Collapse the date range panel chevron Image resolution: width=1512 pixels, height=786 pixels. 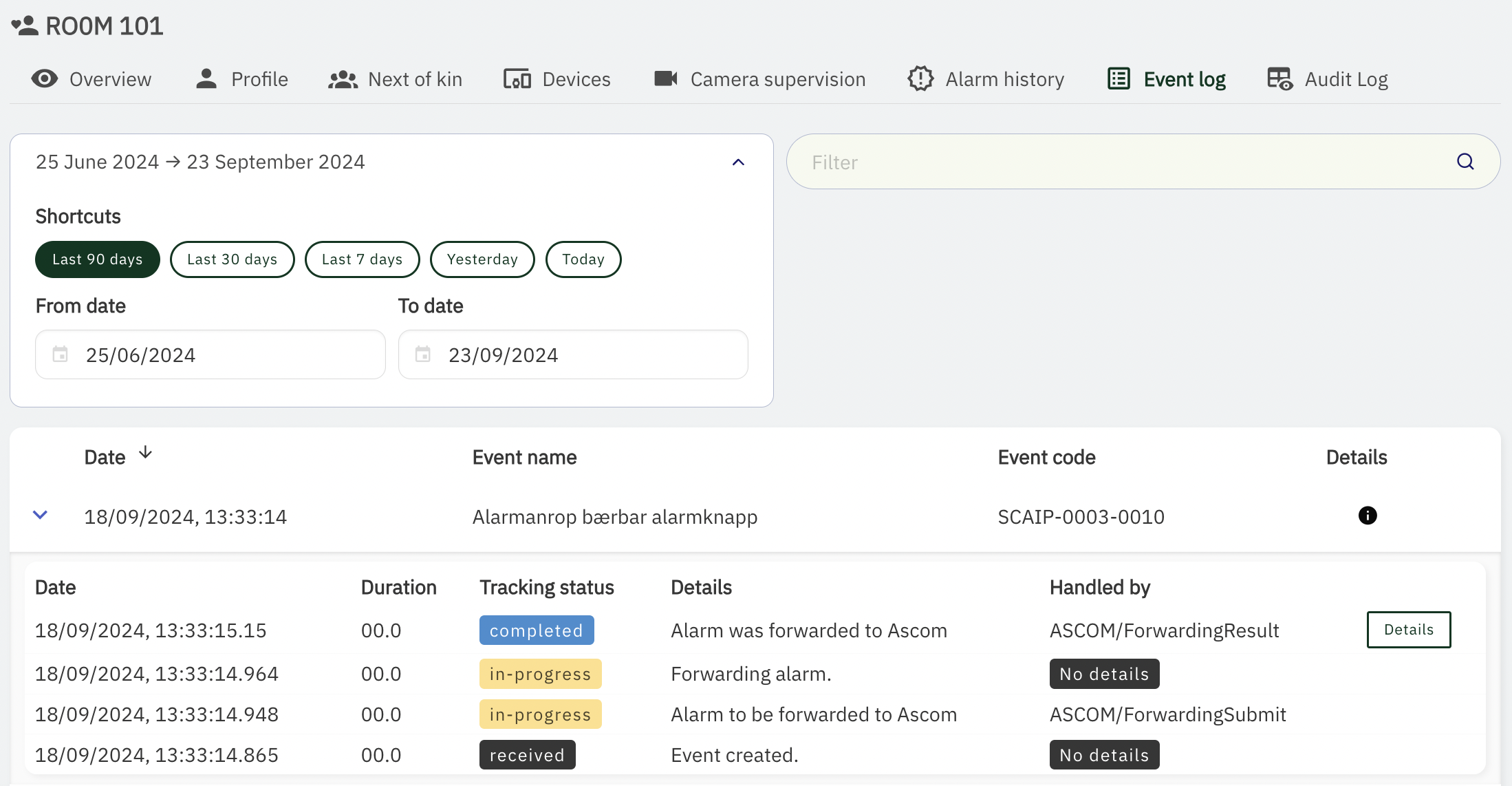click(738, 162)
